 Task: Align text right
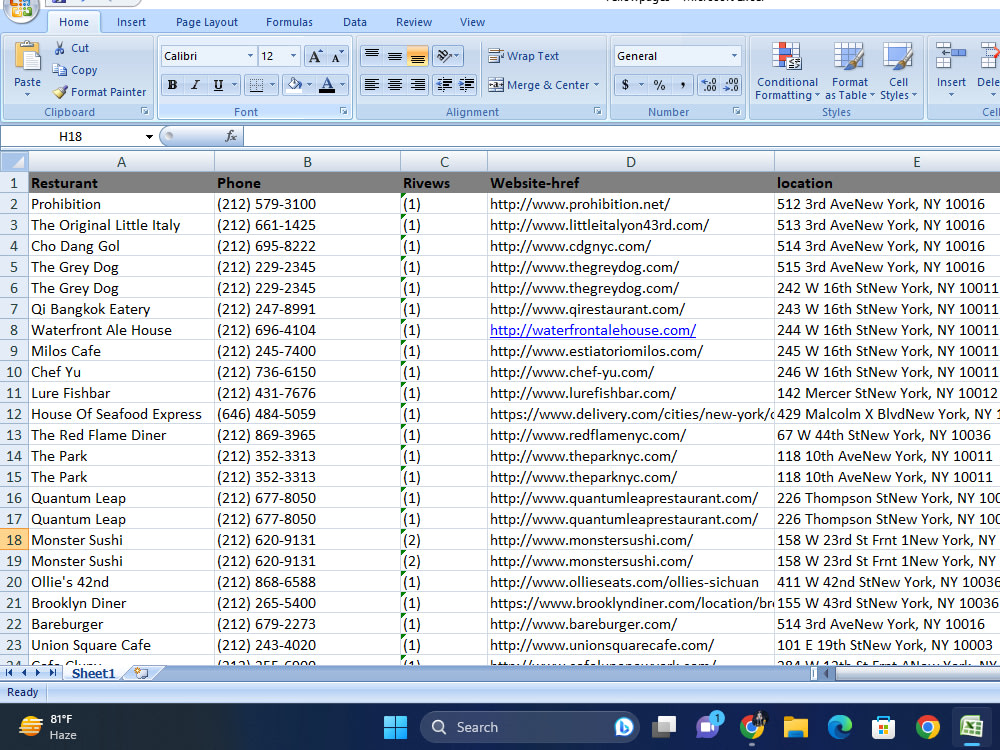[418, 85]
